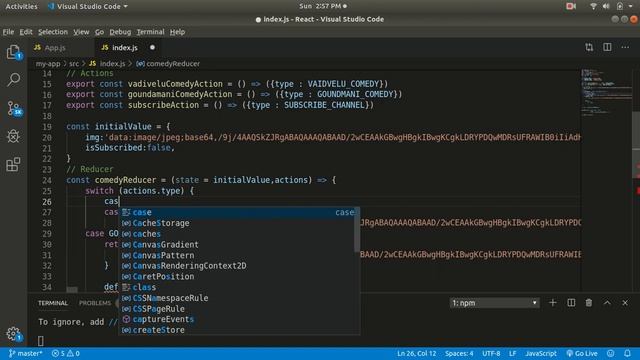Screen dimensions: 640x360
Task: Click the screen recording indicator in top bar
Action: 571,6
